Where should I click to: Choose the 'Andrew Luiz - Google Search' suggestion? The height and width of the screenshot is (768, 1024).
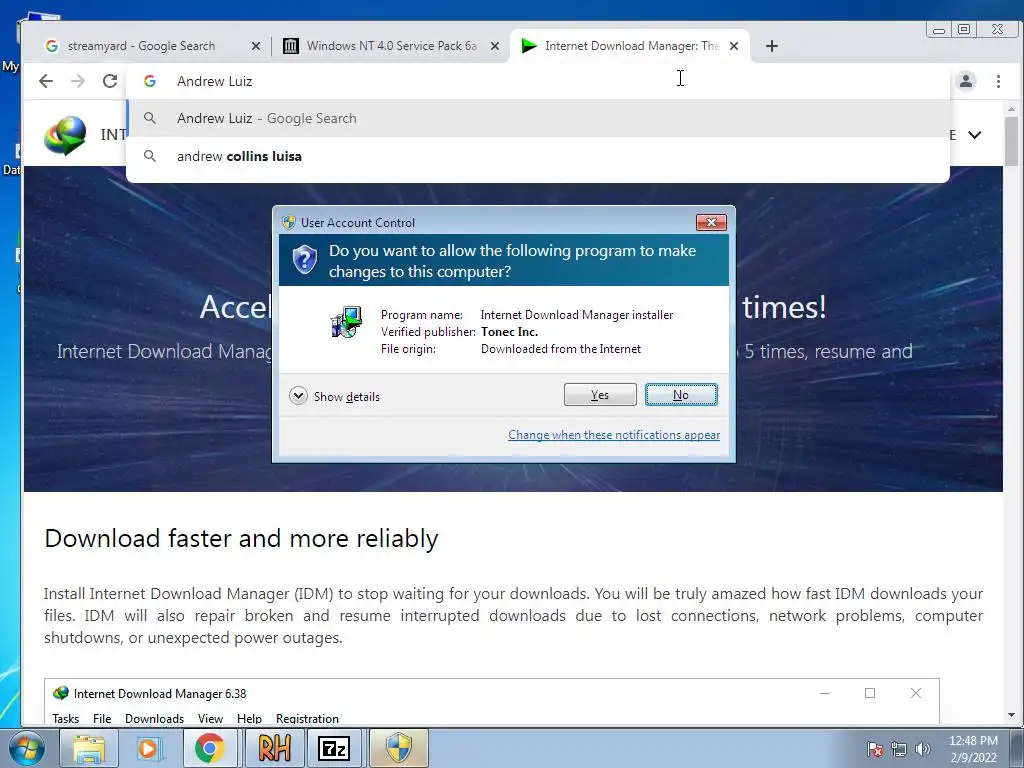tap(538, 118)
